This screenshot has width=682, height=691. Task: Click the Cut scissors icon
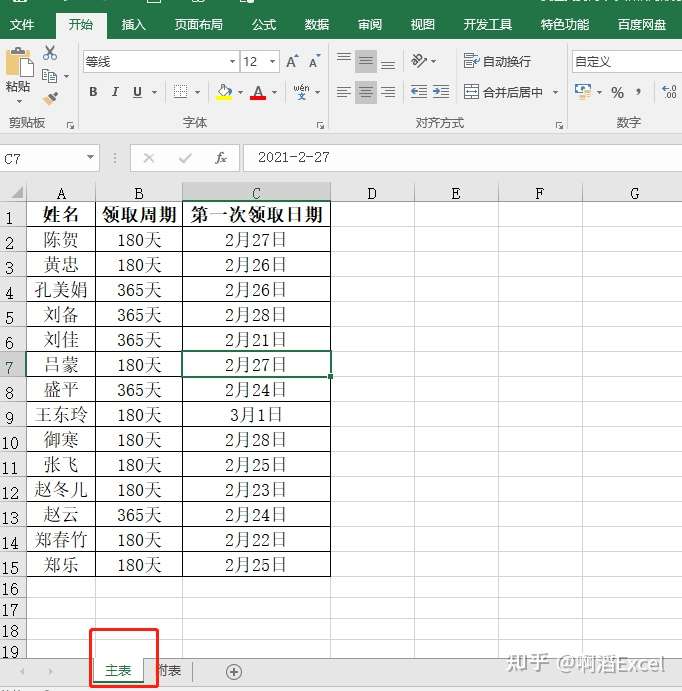[x=50, y=53]
